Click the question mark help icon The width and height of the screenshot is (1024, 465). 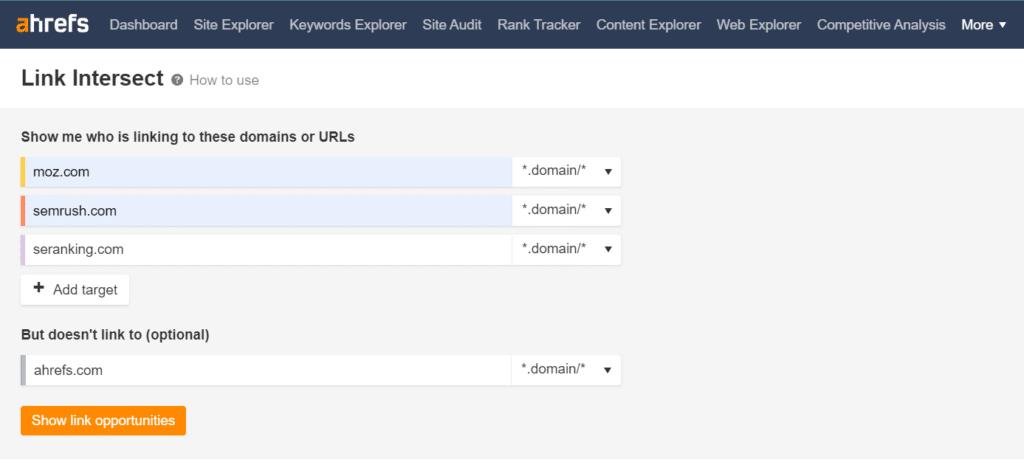click(x=176, y=80)
